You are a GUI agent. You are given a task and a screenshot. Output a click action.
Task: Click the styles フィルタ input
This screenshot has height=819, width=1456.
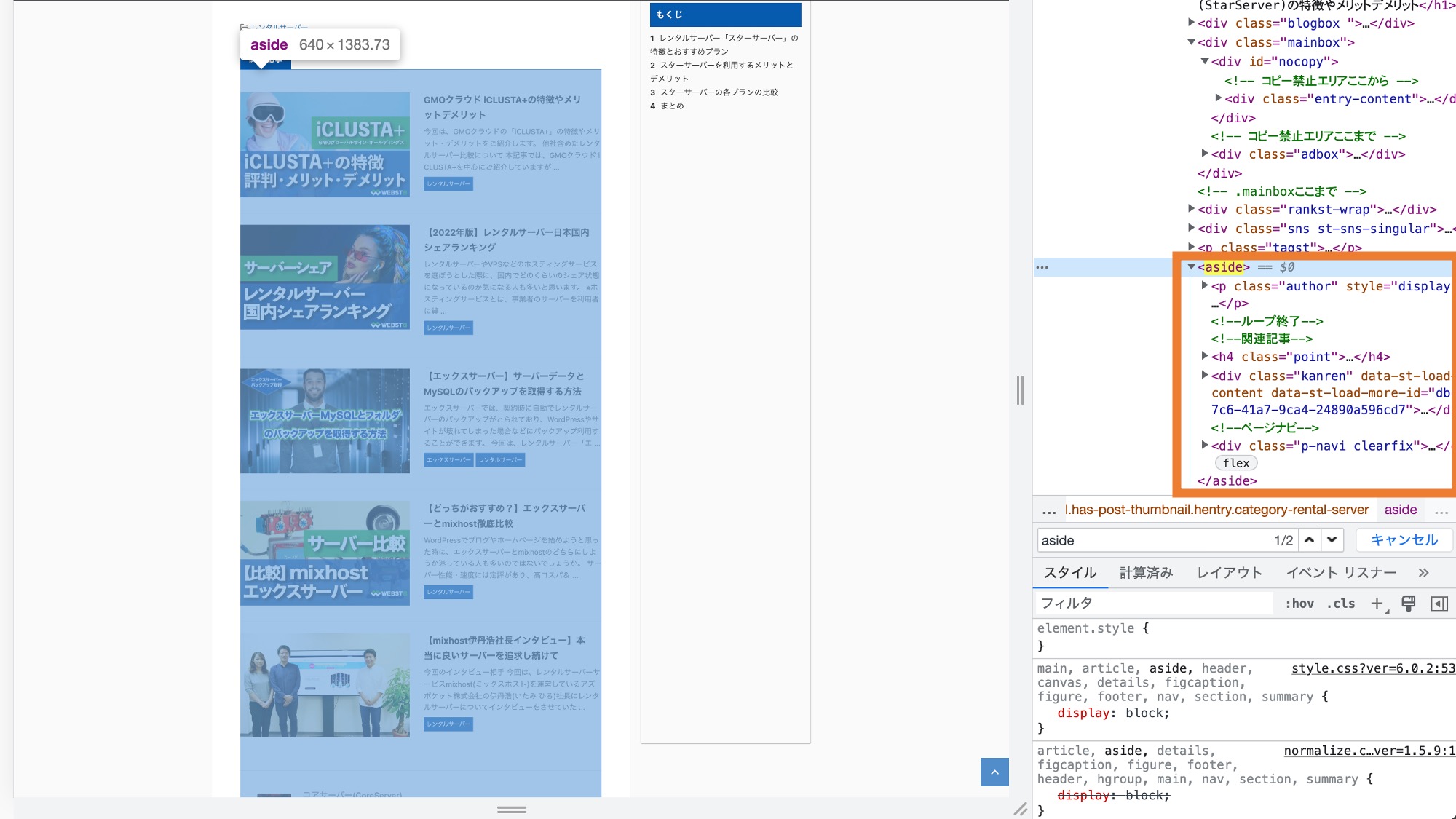[1154, 603]
